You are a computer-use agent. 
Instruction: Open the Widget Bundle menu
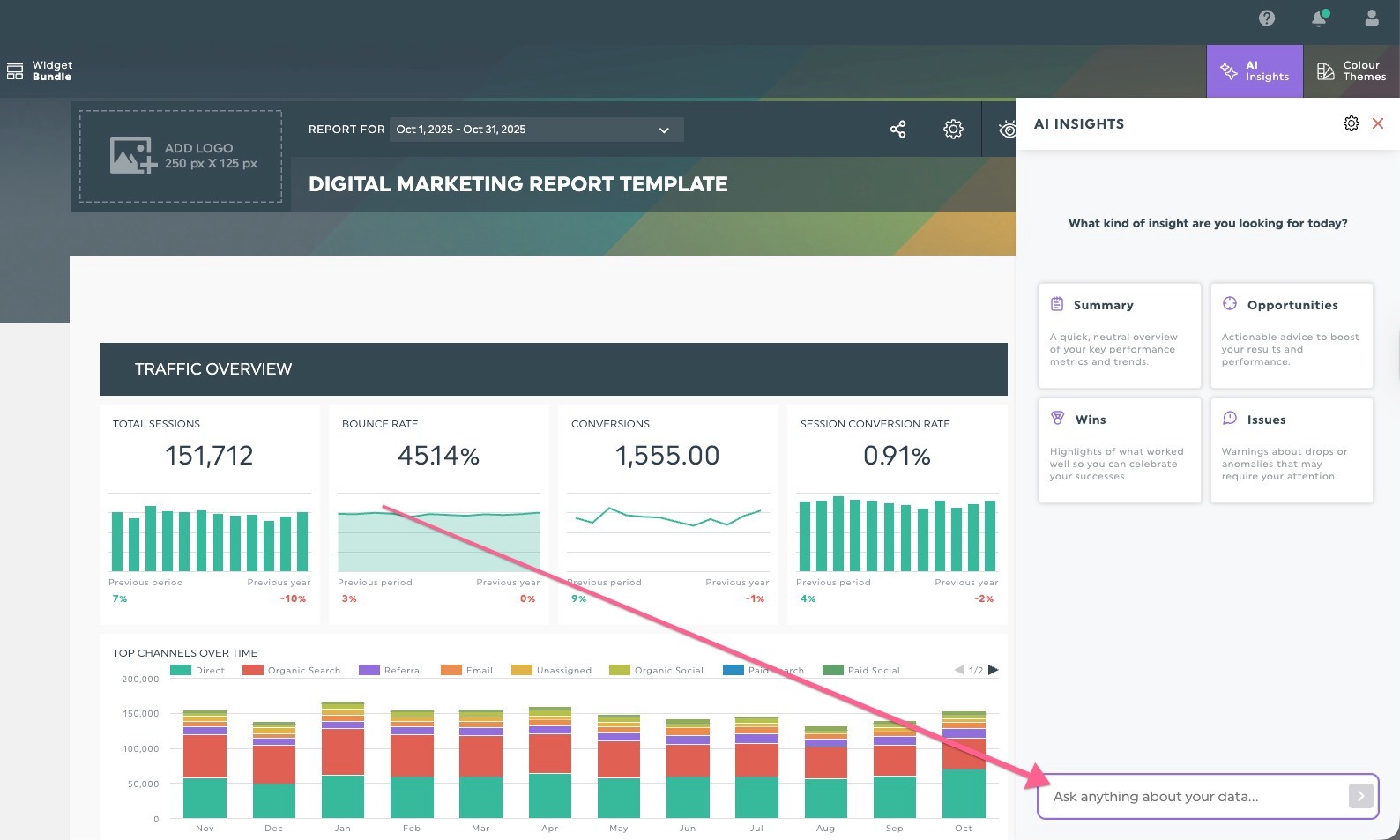40,71
